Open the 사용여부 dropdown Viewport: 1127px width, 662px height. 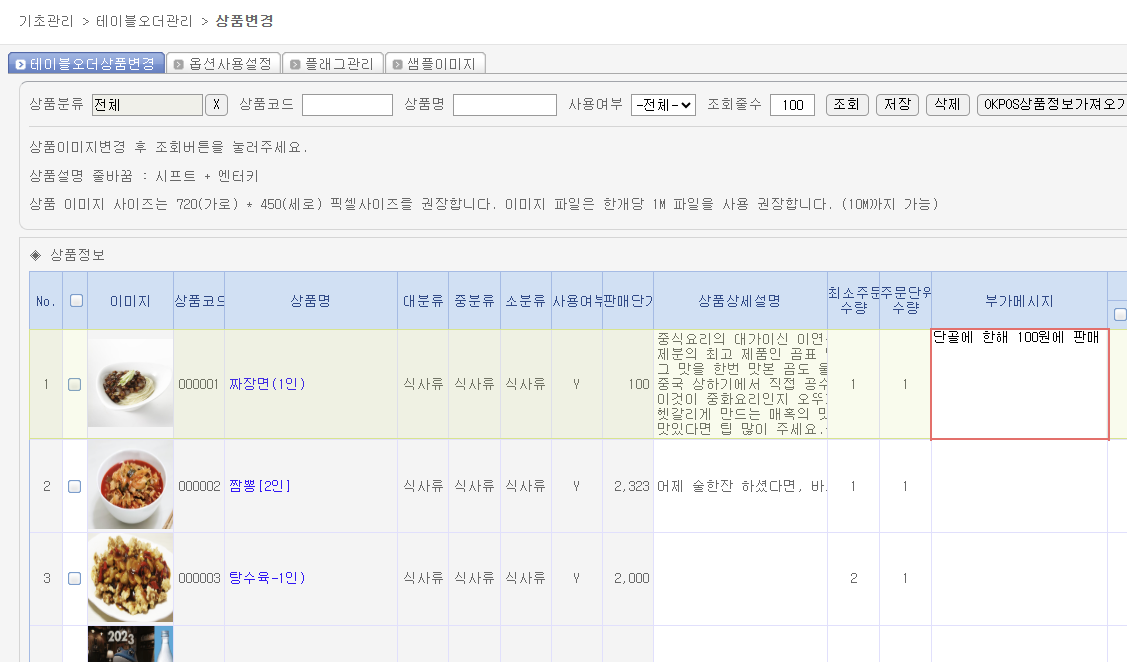(663, 105)
